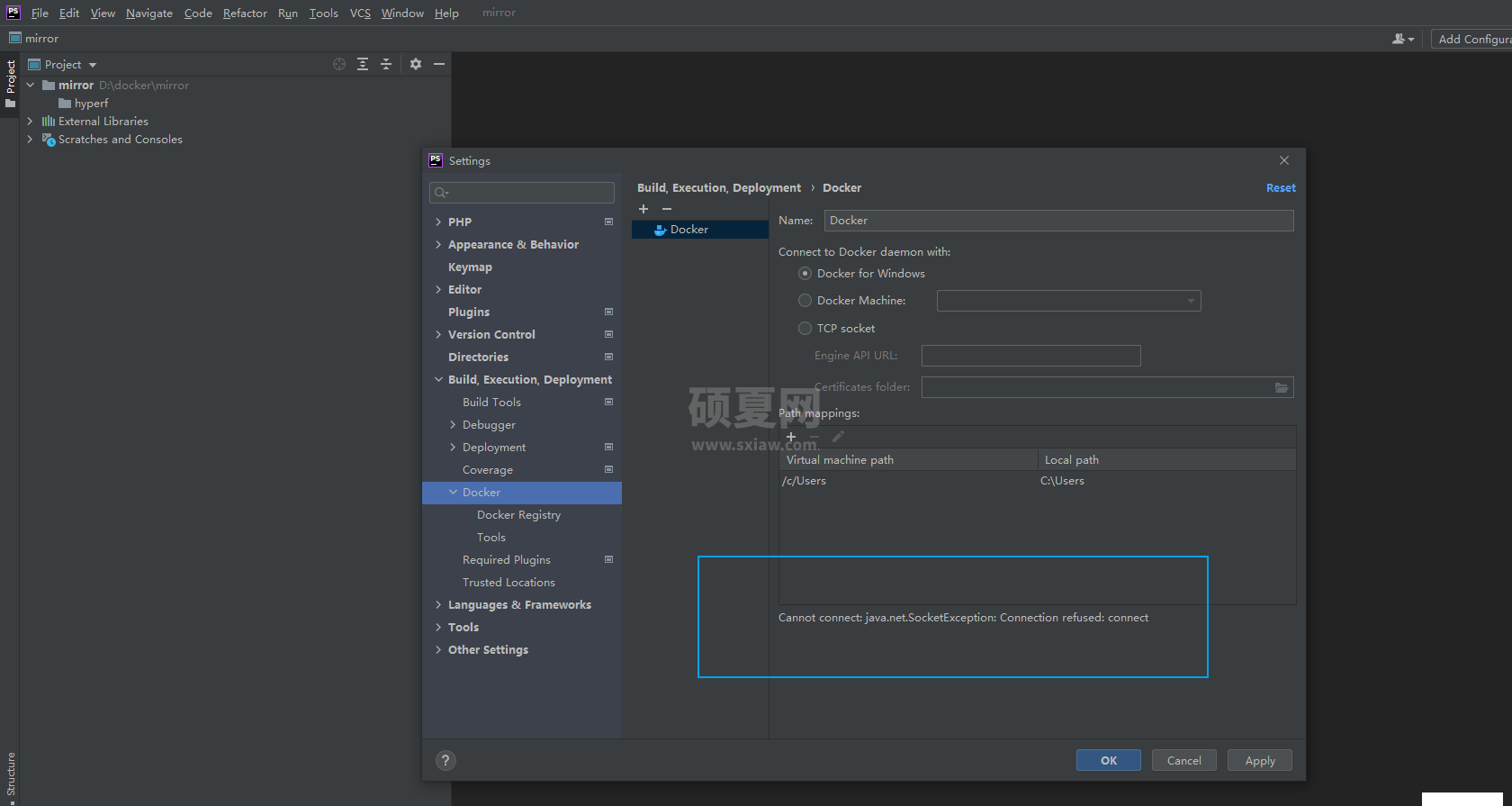
Task: Click the PhpStorm logo icon in menu bar
Action: point(13,13)
